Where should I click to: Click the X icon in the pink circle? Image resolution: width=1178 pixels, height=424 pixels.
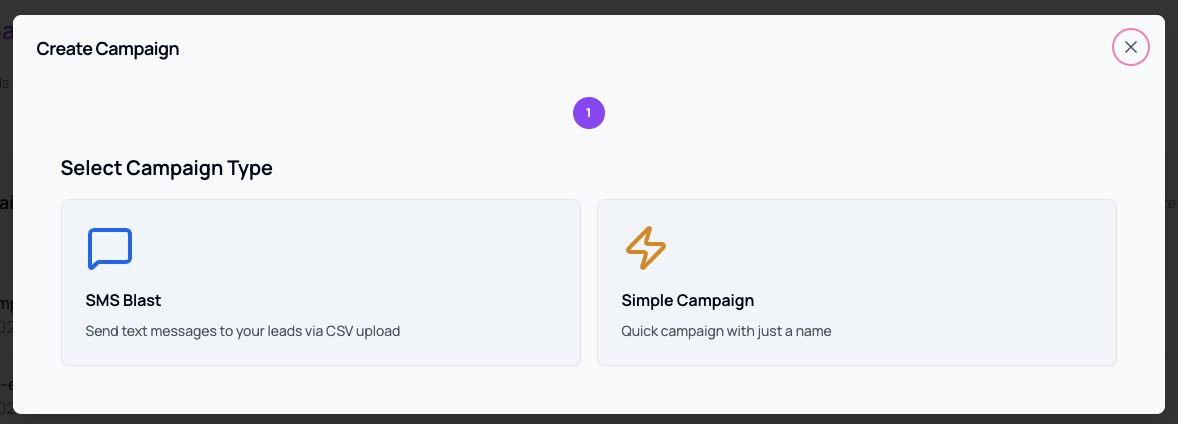1131,47
